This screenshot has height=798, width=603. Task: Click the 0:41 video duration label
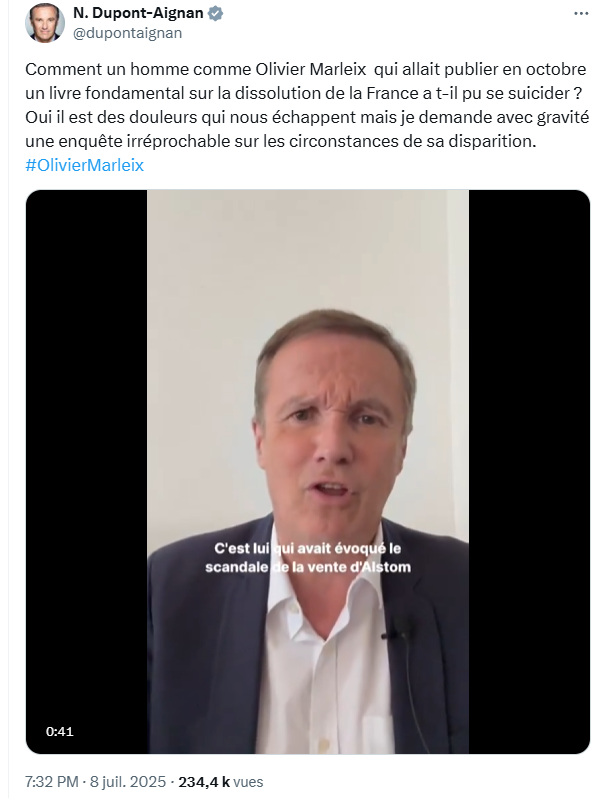click(60, 731)
